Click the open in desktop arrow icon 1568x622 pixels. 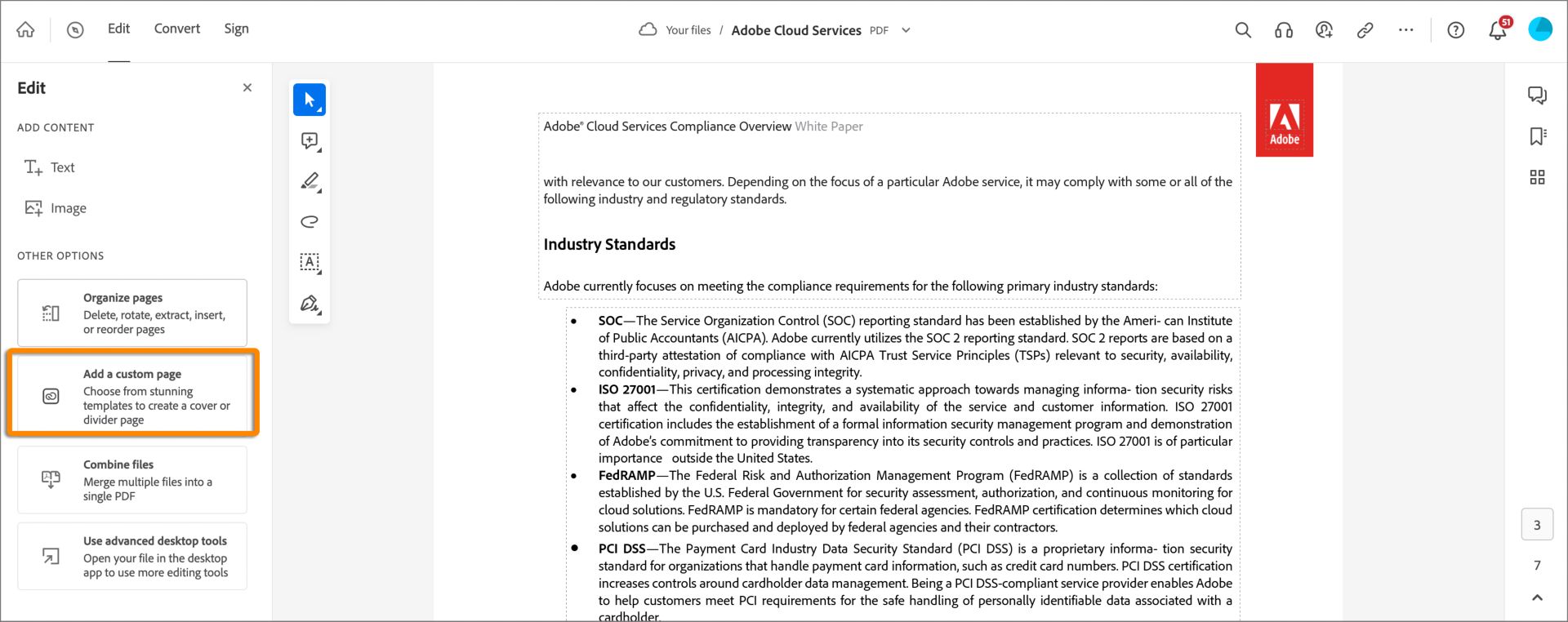click(51, 557)
